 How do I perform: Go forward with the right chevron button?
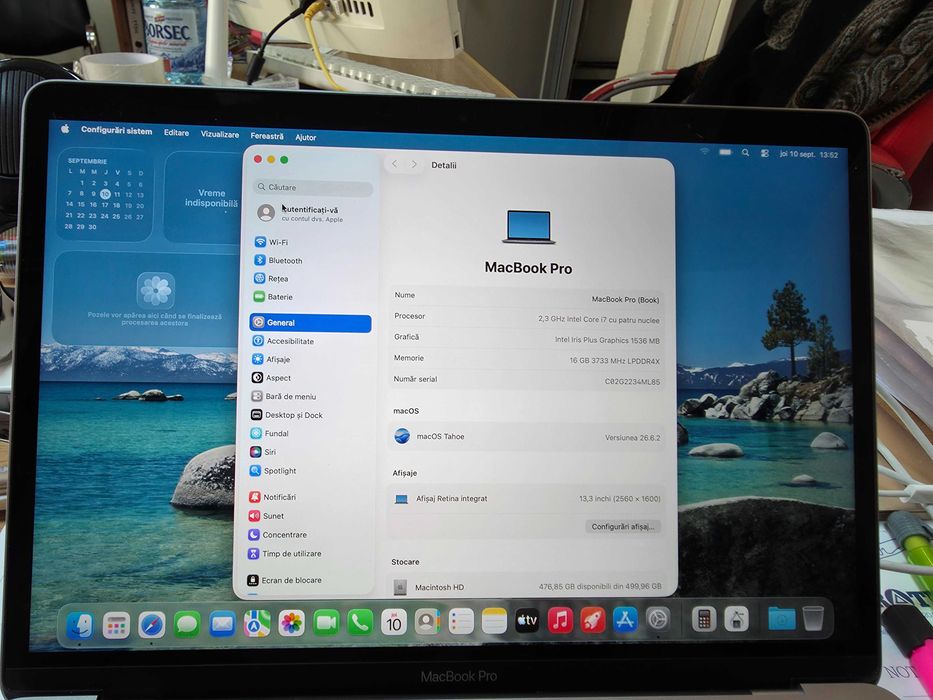[414, 164]
